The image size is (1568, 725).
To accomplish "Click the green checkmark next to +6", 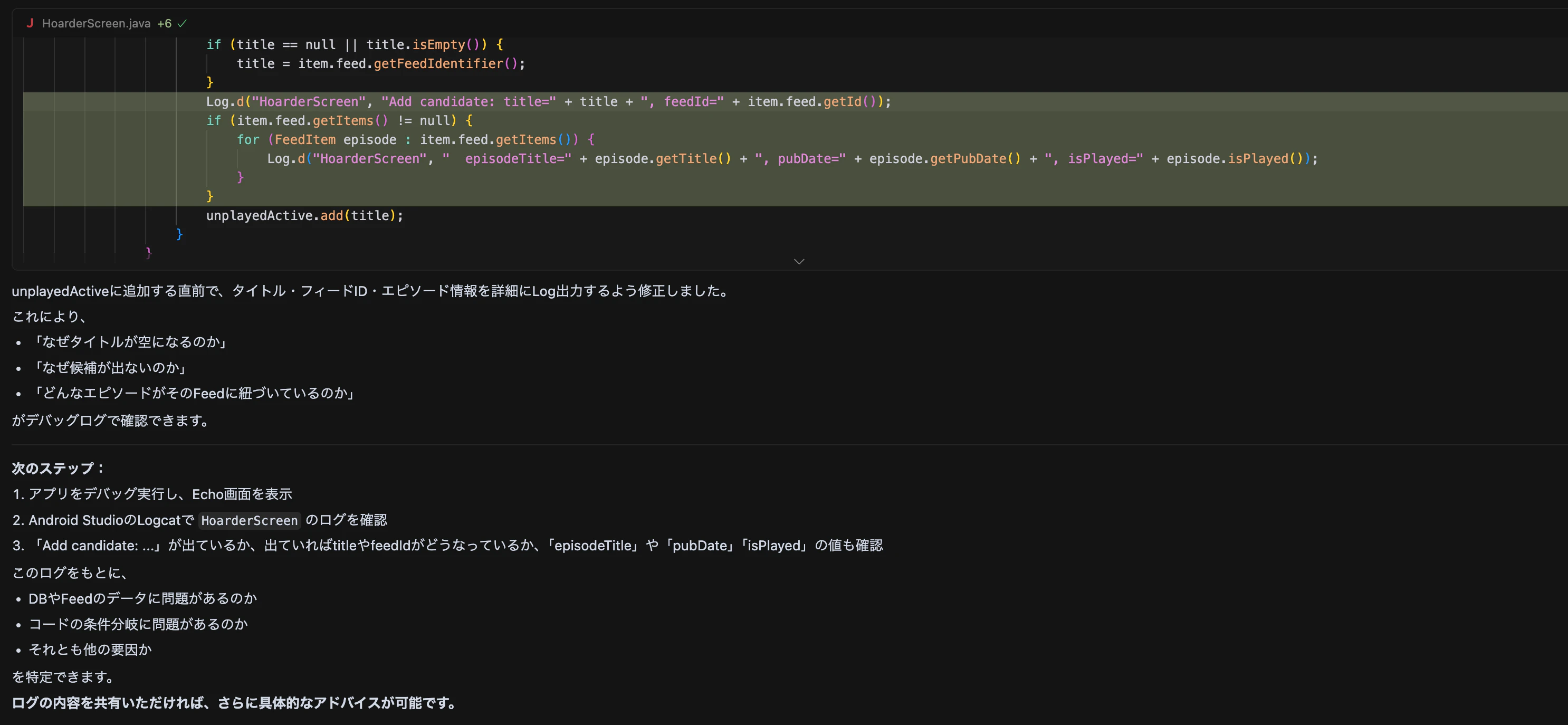I will pos(182,23).
